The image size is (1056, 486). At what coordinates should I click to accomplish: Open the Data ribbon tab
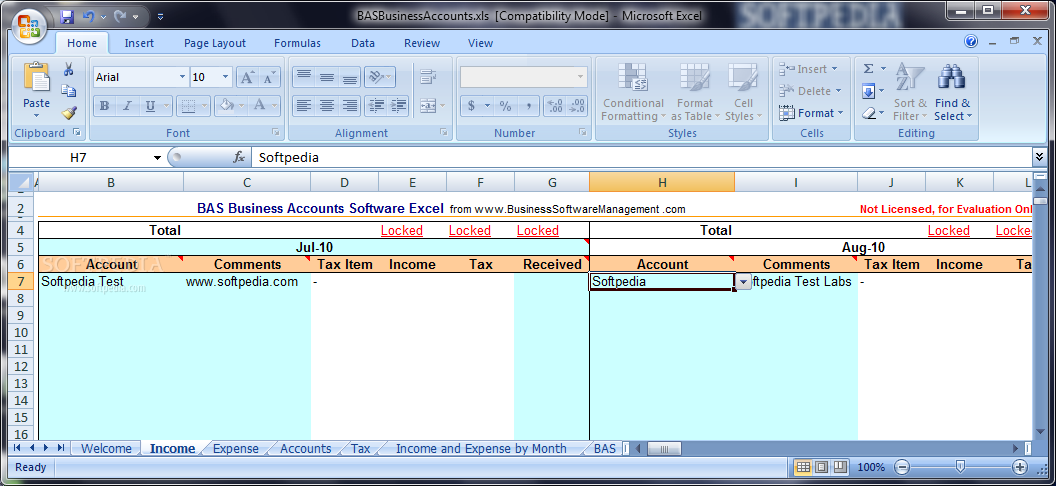[362, 43]
